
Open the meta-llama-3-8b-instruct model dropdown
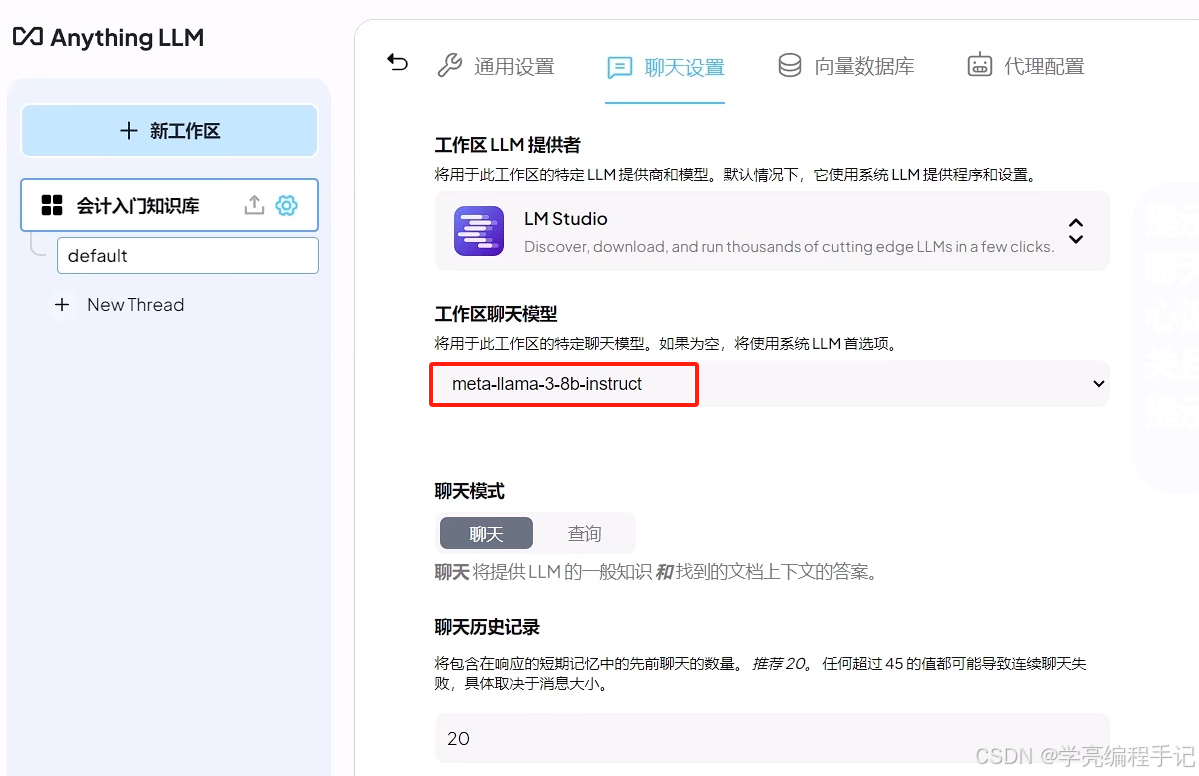(772, 384)
